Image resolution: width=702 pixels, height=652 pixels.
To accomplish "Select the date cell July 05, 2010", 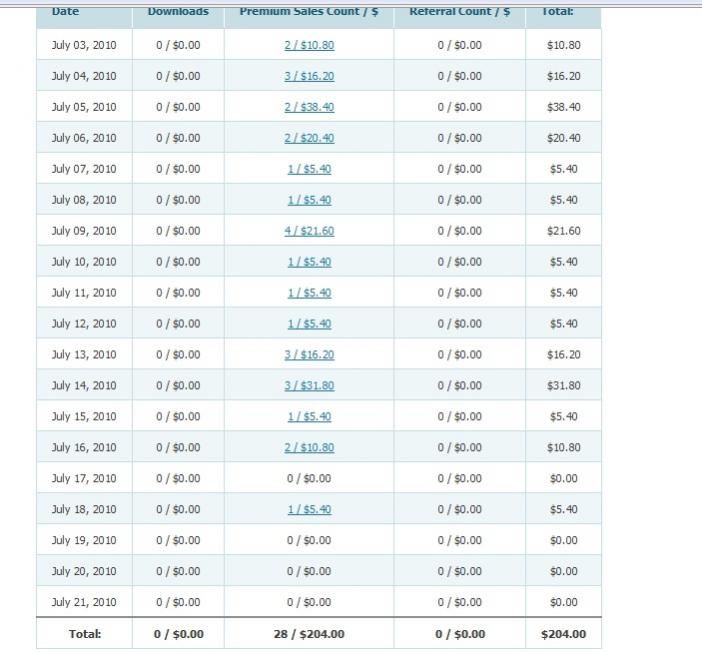I will pyautogui.click(x=84, y=107).
